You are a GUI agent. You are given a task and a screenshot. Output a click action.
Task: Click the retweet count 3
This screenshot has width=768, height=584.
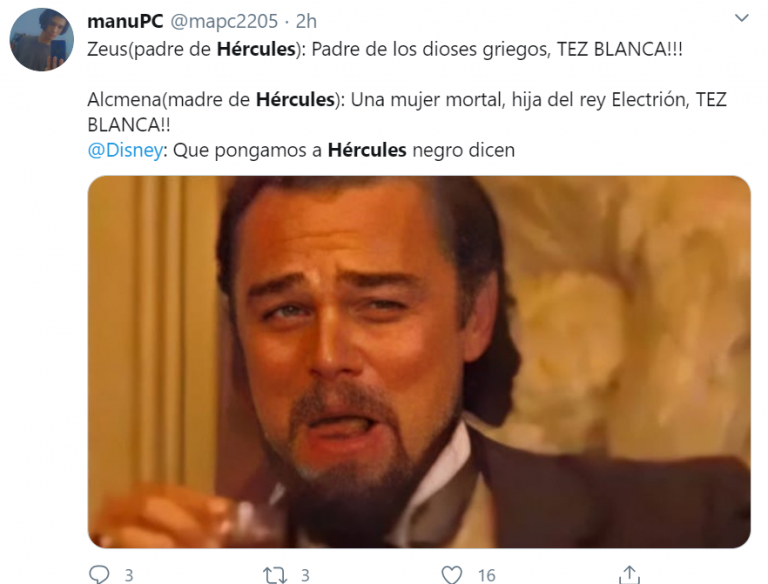pyautogui.click(x=305, y=575)
